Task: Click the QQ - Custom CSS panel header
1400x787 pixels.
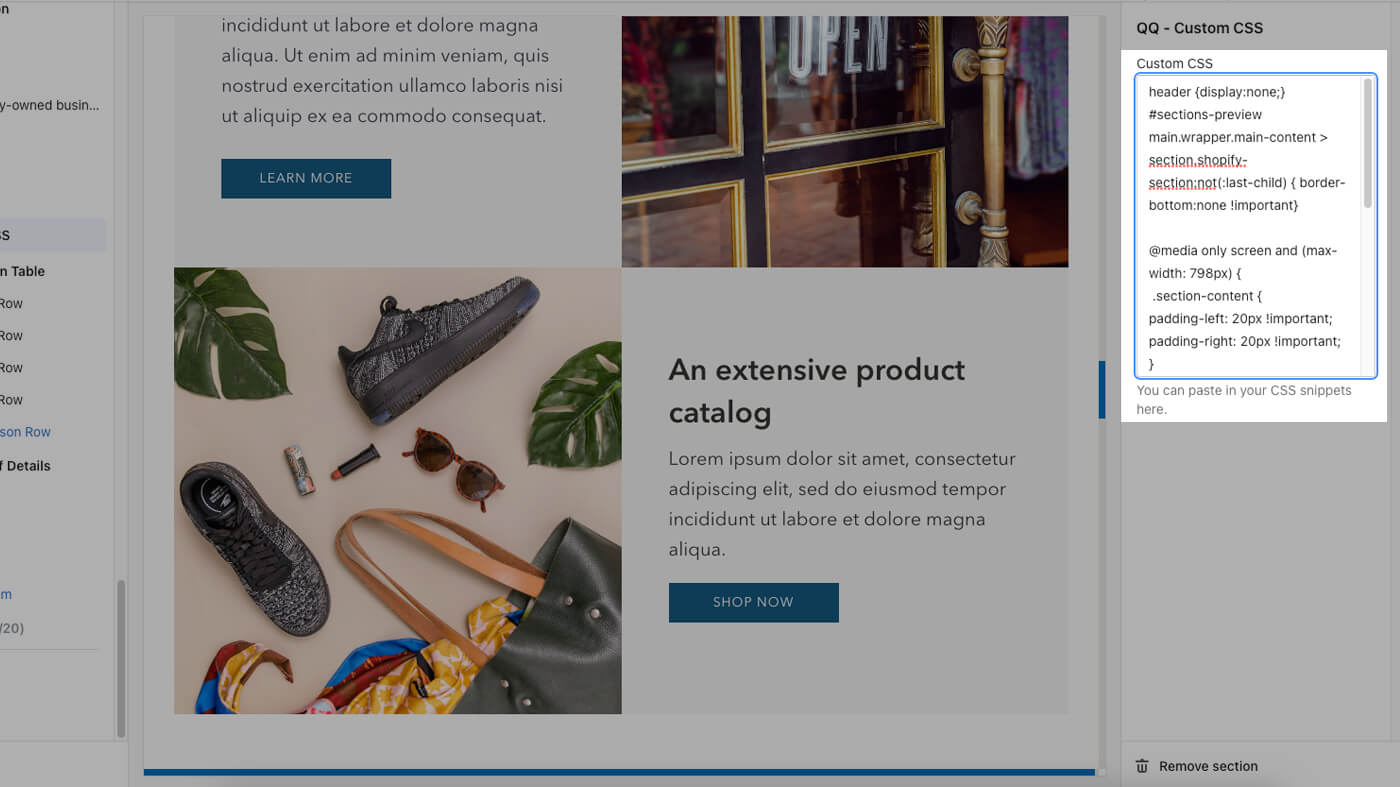Action: 1196,28
